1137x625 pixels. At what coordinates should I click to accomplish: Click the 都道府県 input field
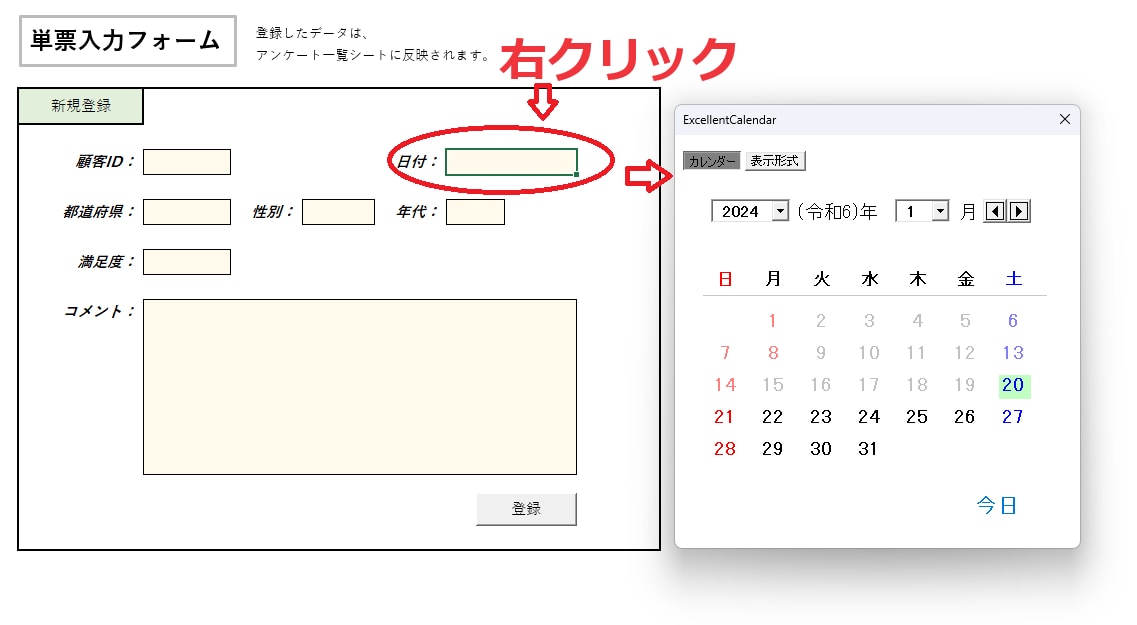187,212
